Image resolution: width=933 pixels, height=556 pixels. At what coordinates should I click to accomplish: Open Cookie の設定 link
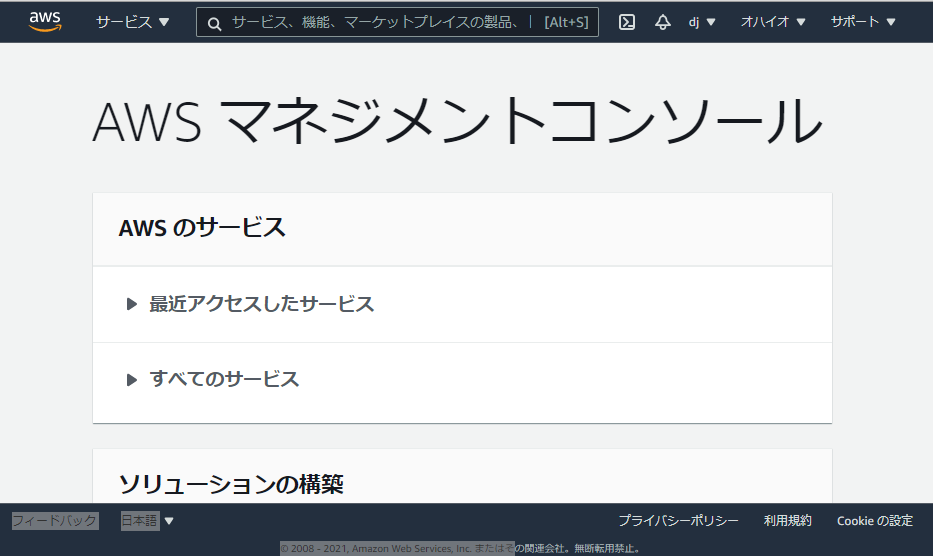coord(875,521)
